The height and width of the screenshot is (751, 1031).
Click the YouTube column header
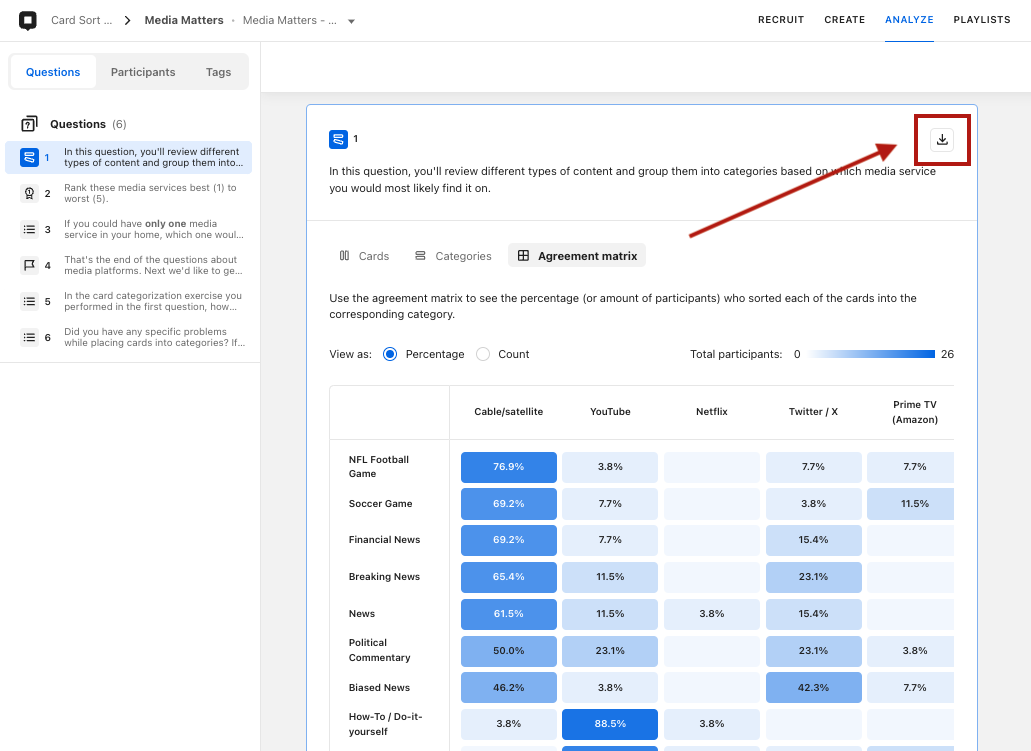coord(610,412)
